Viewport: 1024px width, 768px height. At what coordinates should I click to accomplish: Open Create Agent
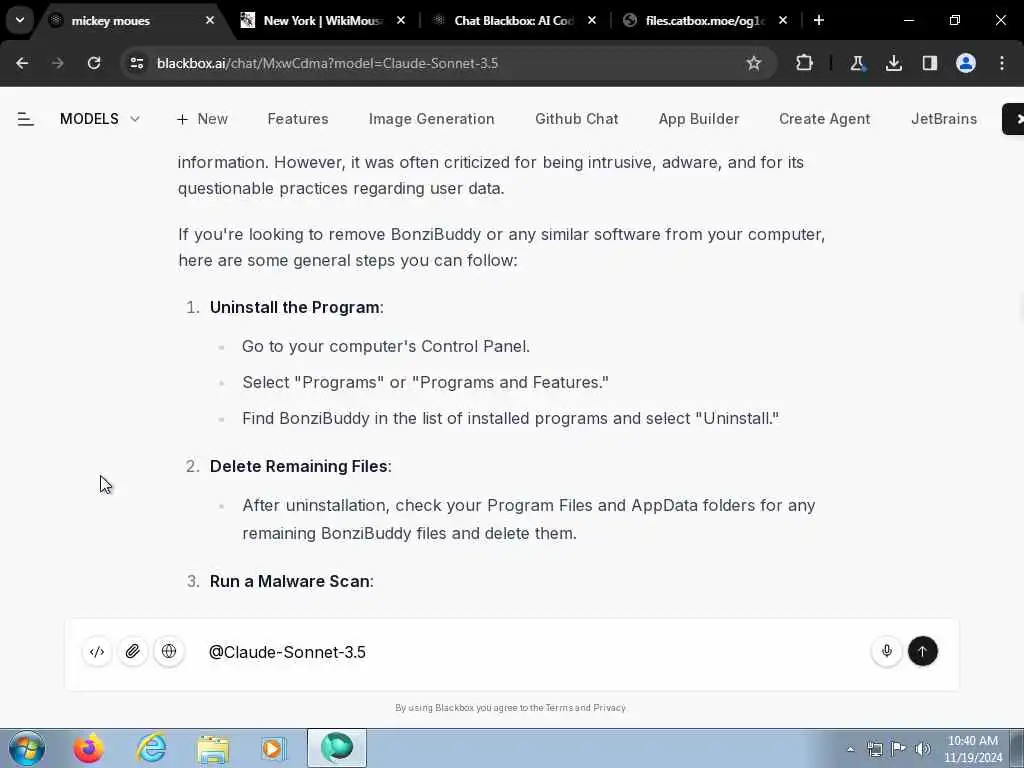(824, 119)
